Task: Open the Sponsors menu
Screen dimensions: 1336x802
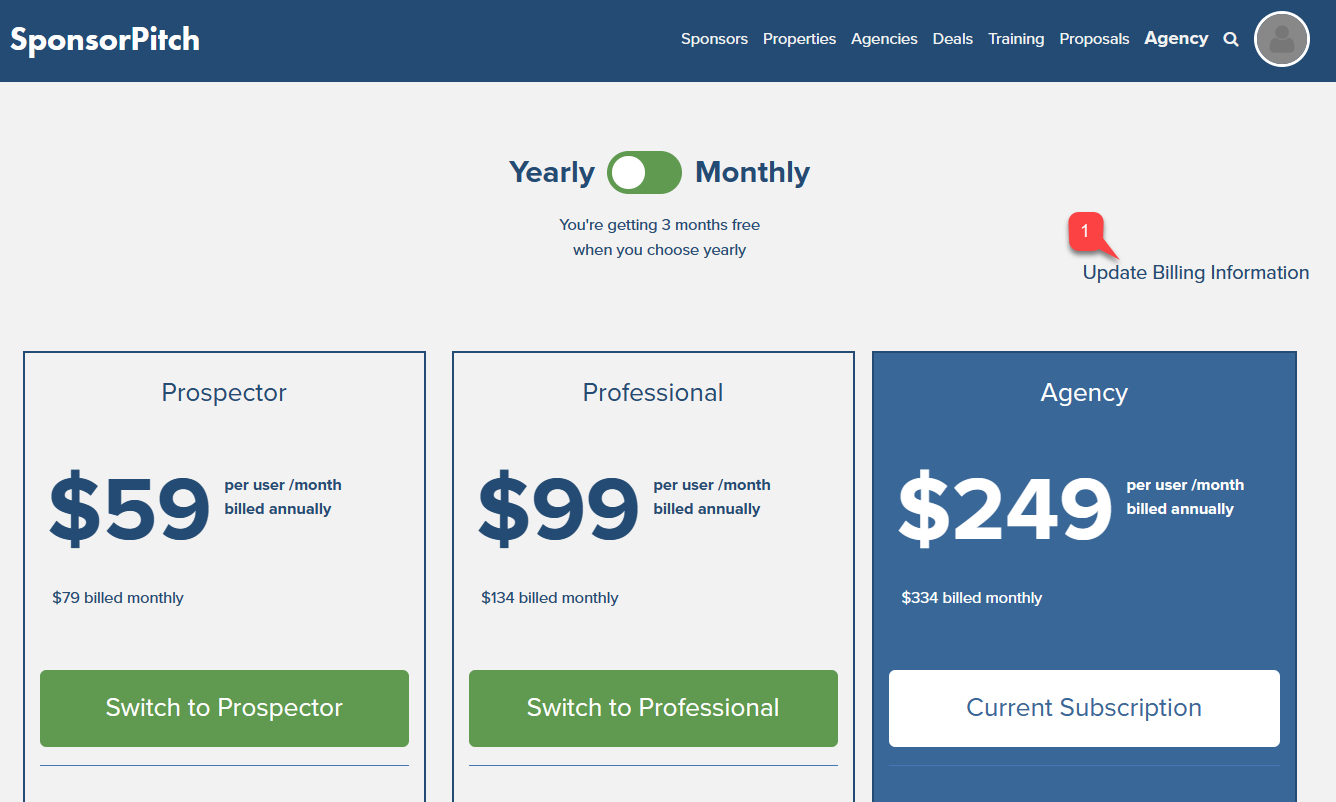Action: pos(714,39)
